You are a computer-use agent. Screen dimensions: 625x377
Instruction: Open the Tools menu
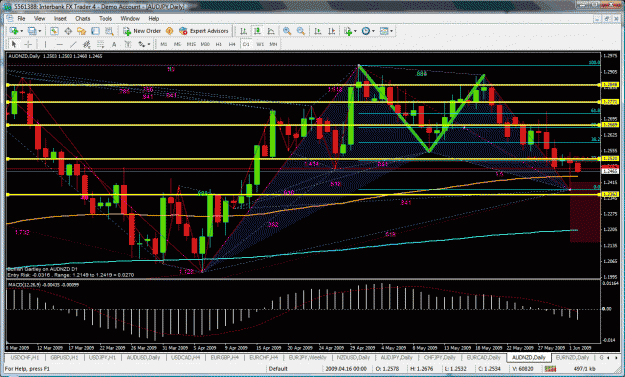[105, 18]
